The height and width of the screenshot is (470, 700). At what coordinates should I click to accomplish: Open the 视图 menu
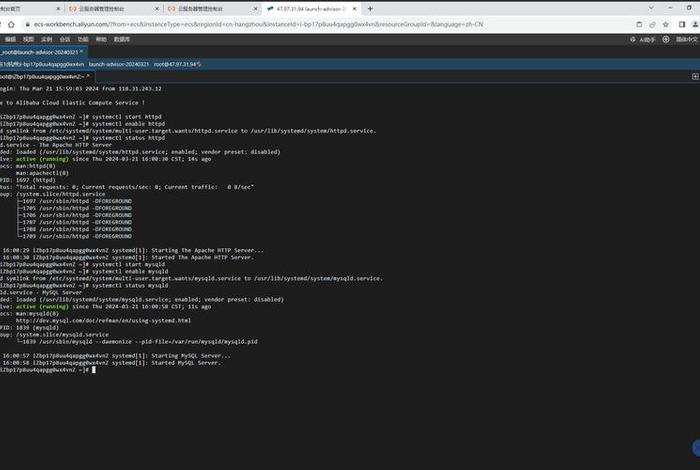28,39
